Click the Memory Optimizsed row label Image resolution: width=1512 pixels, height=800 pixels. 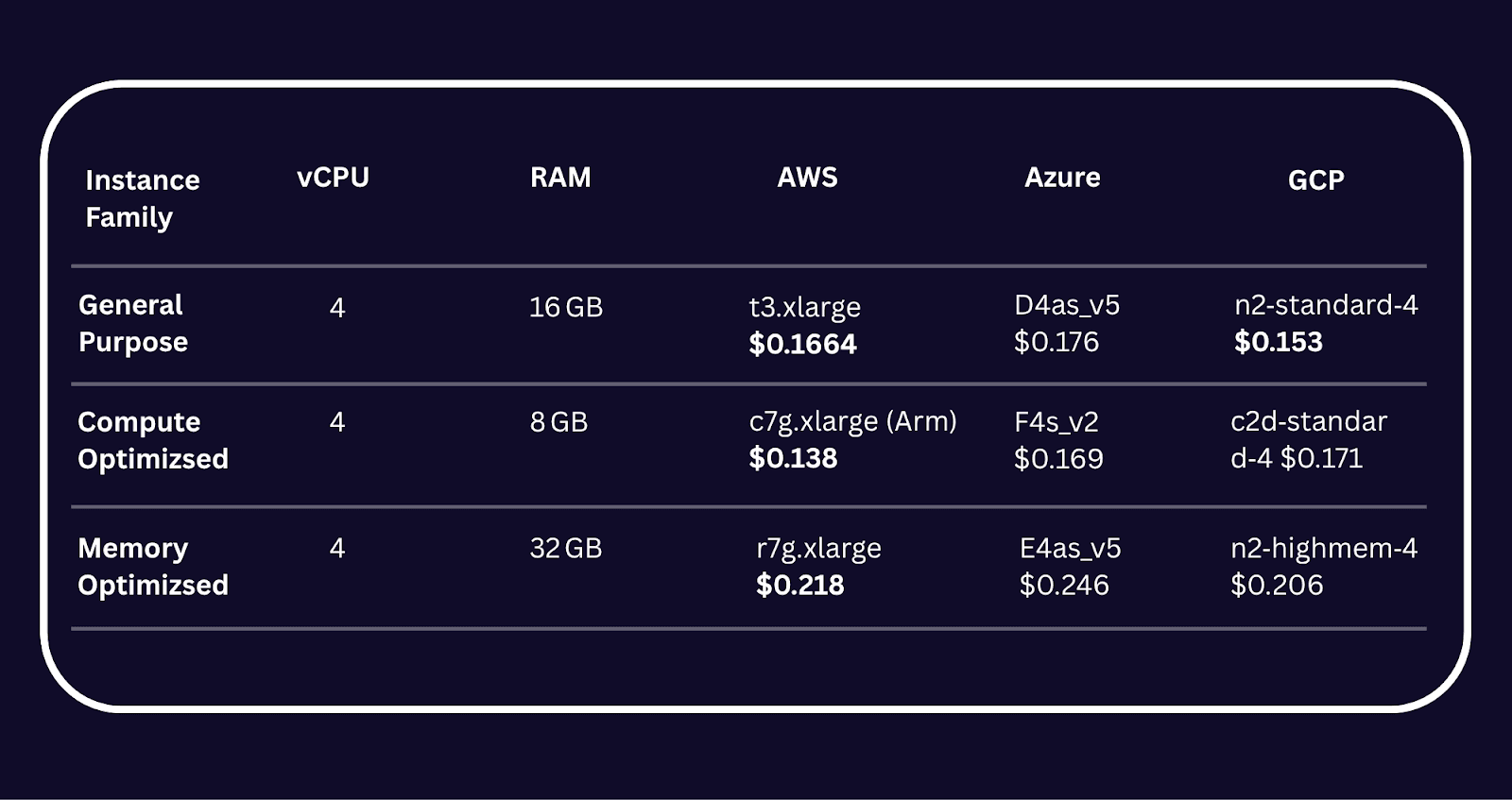(152, 567)
